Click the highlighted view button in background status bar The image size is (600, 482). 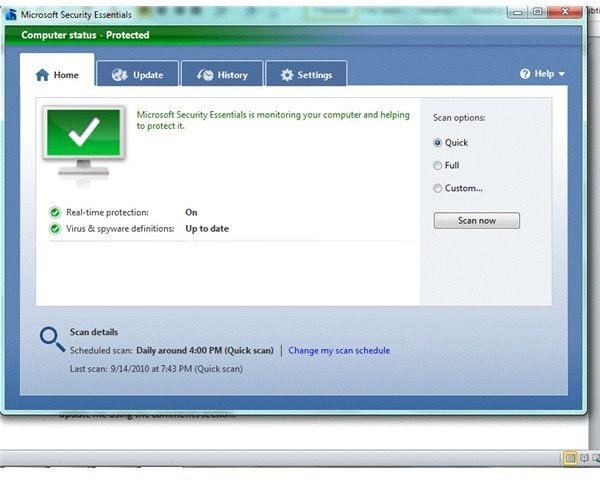(570, 458)
